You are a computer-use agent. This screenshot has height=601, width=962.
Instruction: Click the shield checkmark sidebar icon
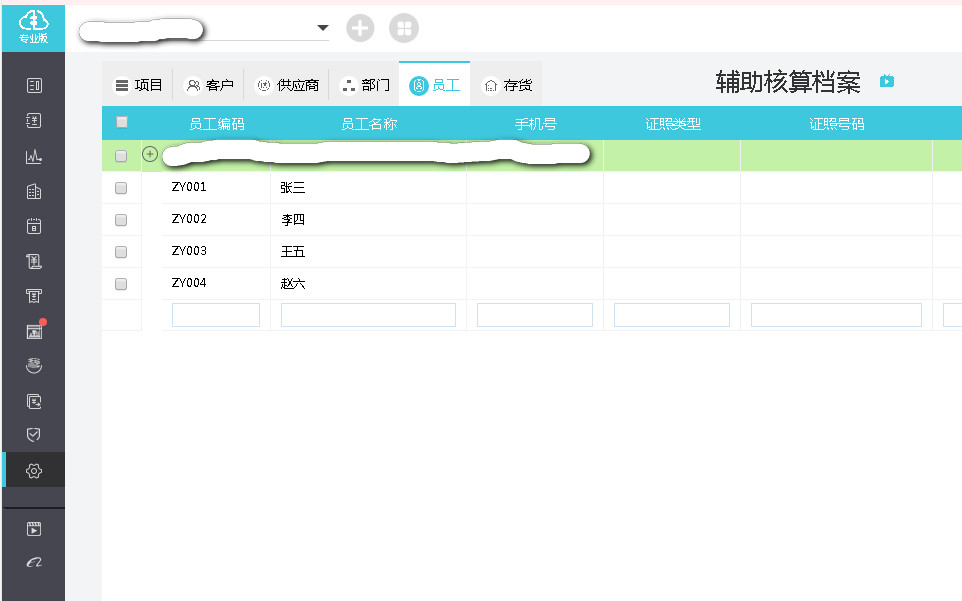pos(34,435)
